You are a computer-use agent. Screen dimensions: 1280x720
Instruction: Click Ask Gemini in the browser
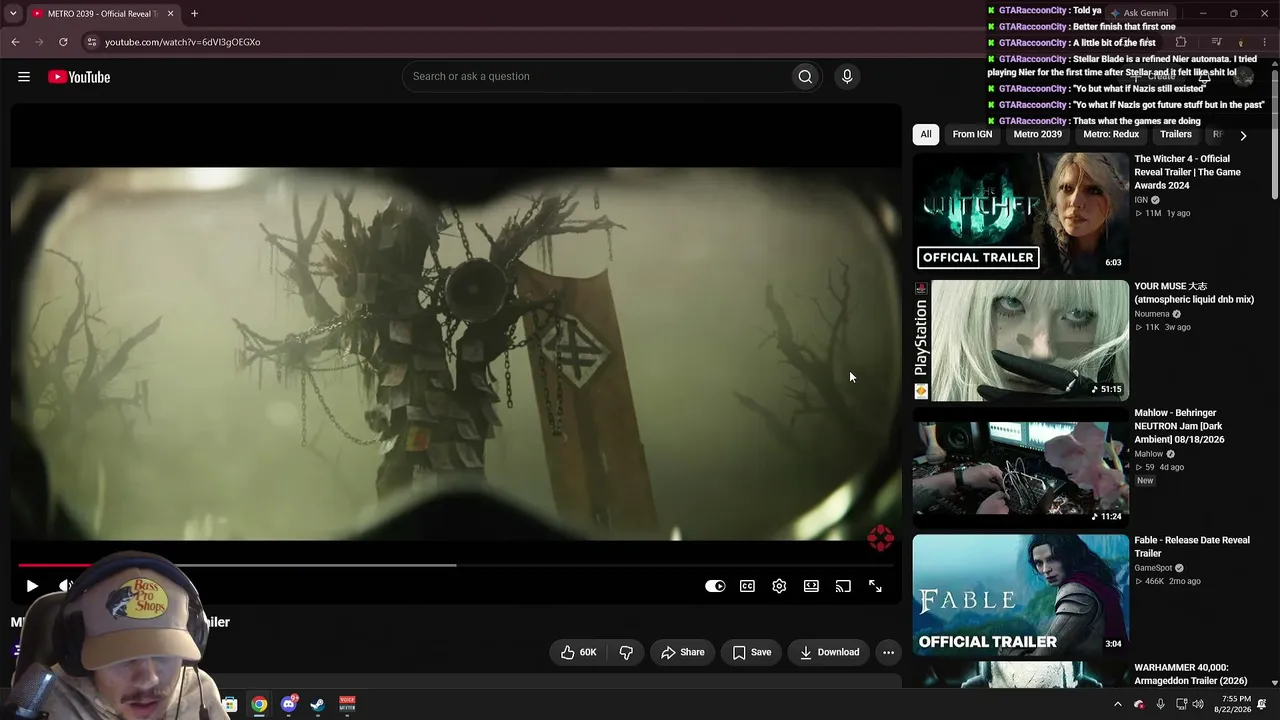[x=1139, y=13]
